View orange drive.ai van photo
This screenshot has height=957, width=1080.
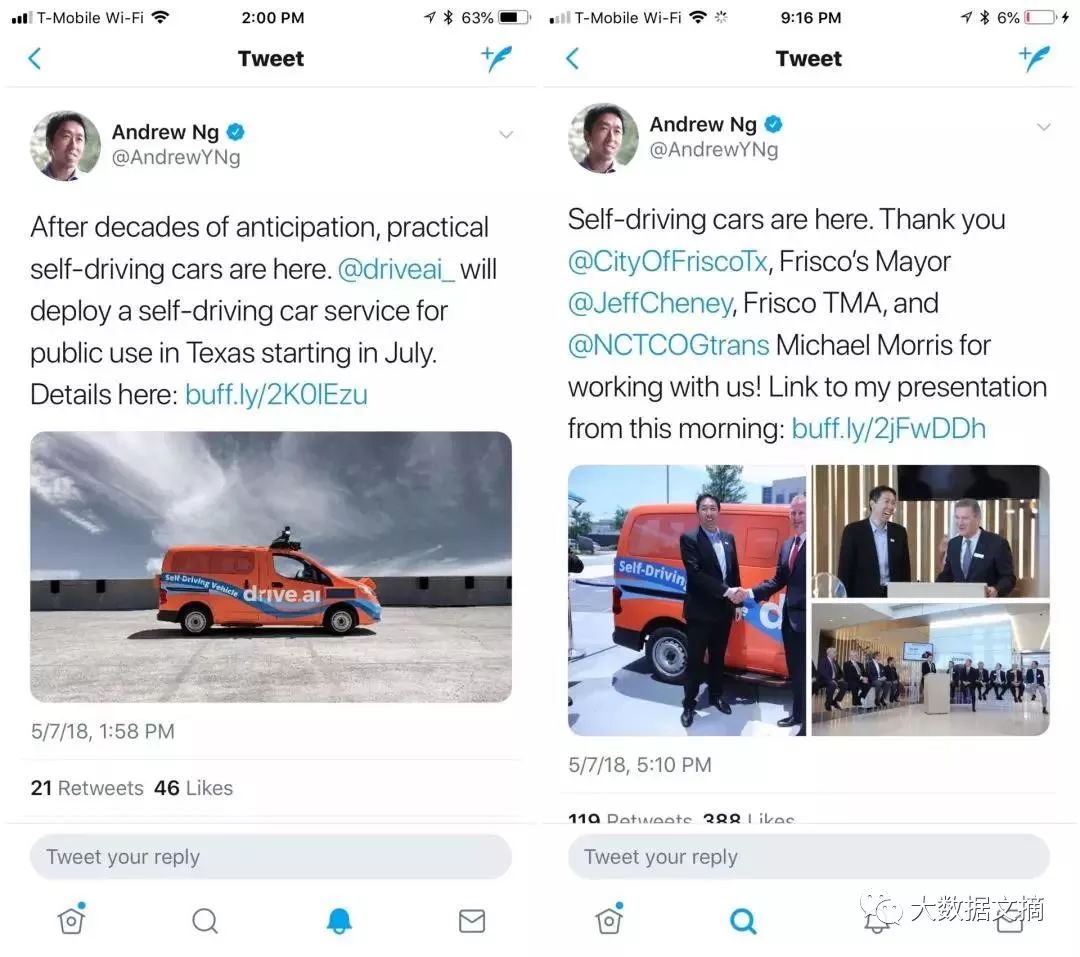[271, 567]
